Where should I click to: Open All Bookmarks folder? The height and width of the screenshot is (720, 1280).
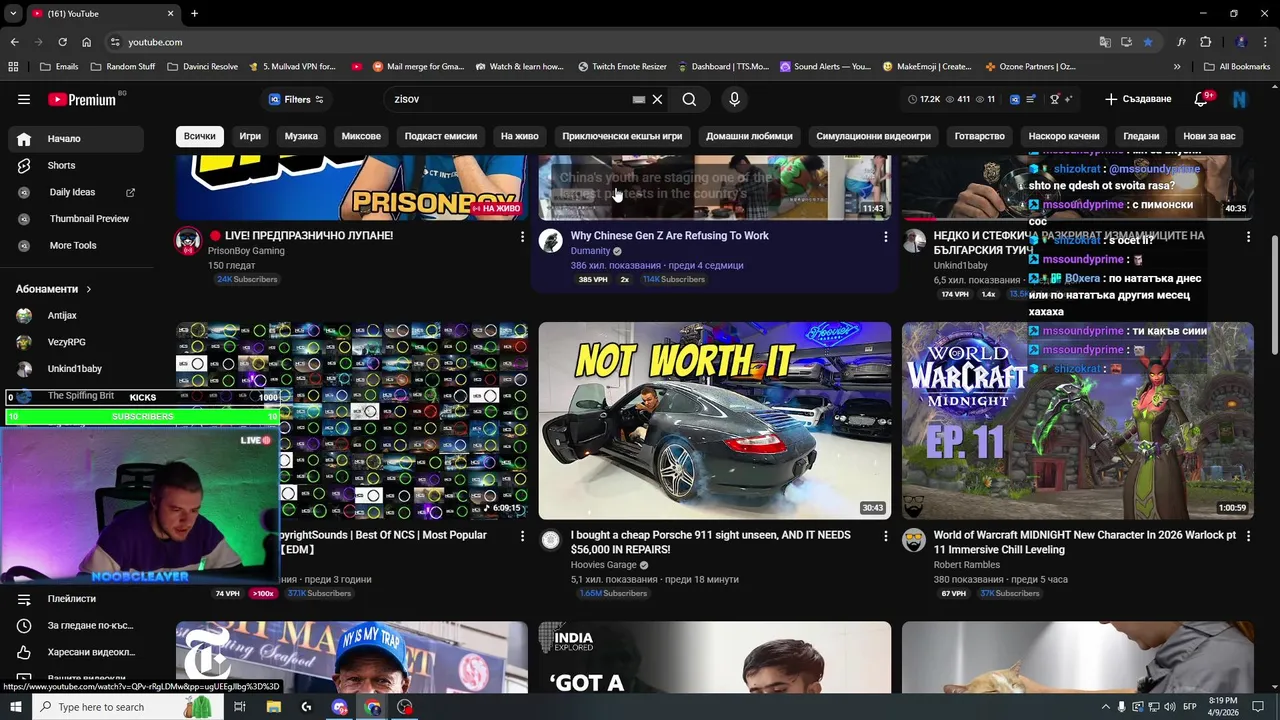click(x=1237, y=66)
